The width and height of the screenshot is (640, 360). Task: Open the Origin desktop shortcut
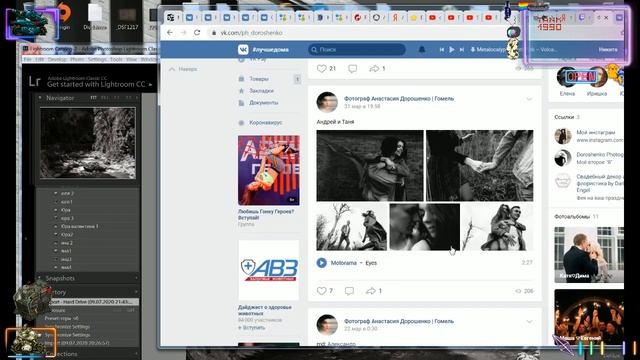(x=64, y=17)
